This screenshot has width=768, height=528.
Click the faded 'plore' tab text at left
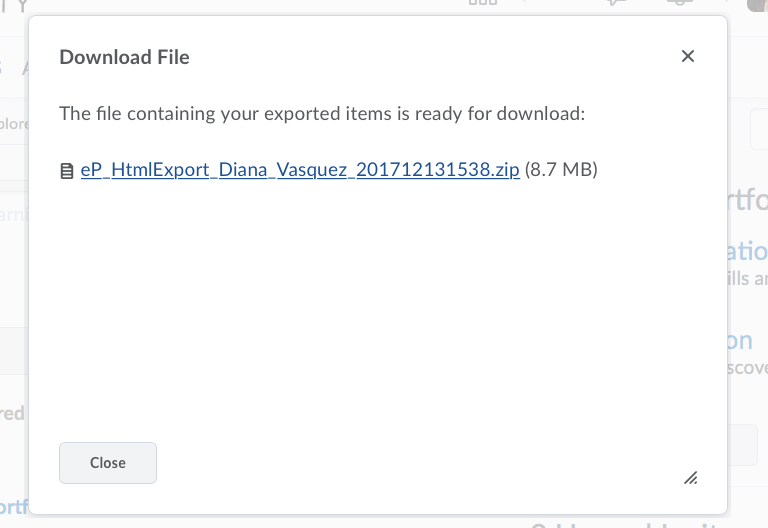[x=14, y=124]
